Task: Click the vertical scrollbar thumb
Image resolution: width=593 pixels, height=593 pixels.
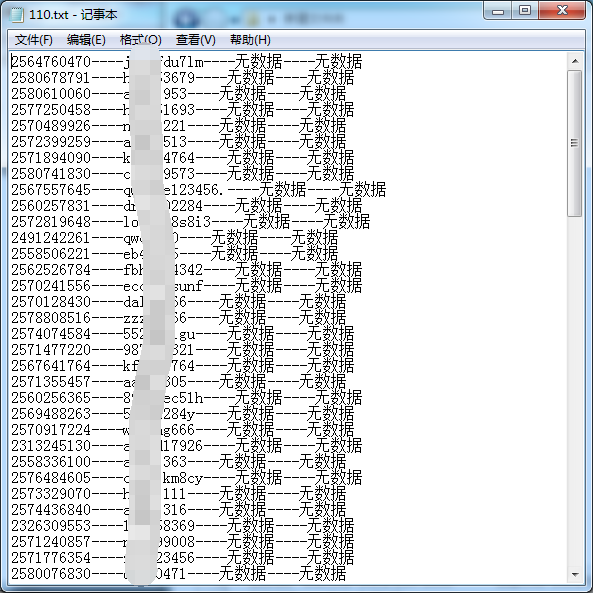Action: [x=575, y=143]
